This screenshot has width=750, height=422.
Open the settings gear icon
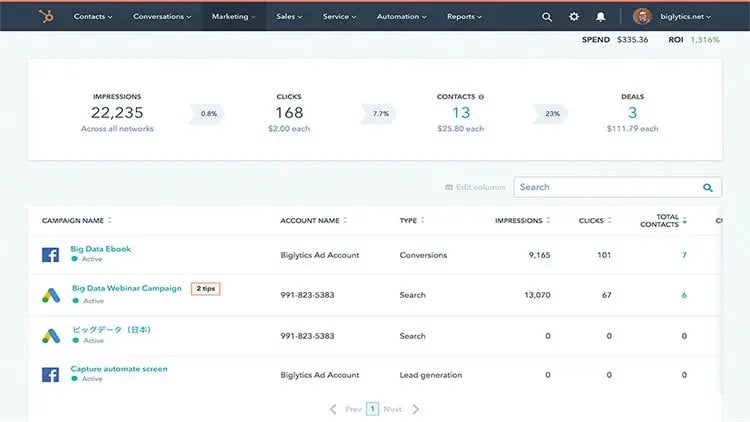[574, 17]
